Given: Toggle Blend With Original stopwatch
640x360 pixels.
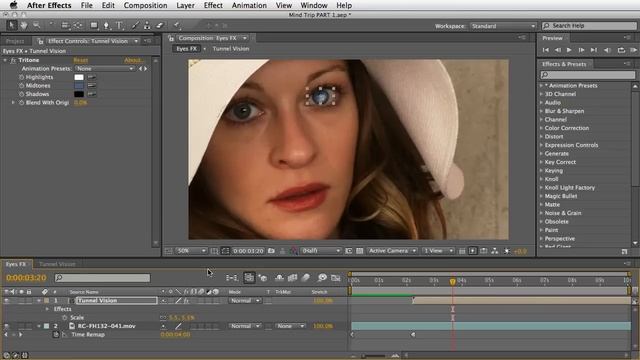Looking at the screenshot, I should coord(21,103).
